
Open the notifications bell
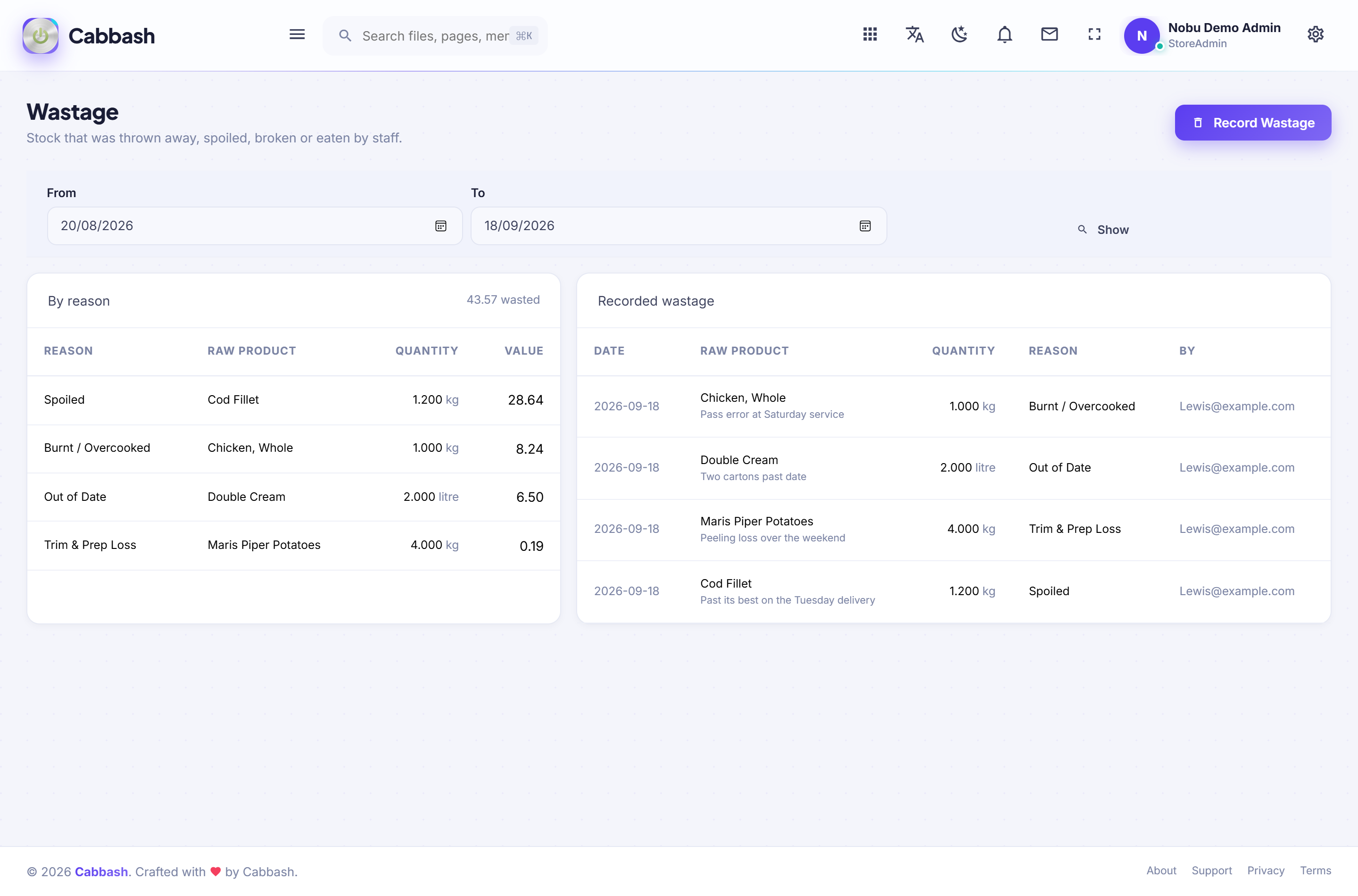1004,34
